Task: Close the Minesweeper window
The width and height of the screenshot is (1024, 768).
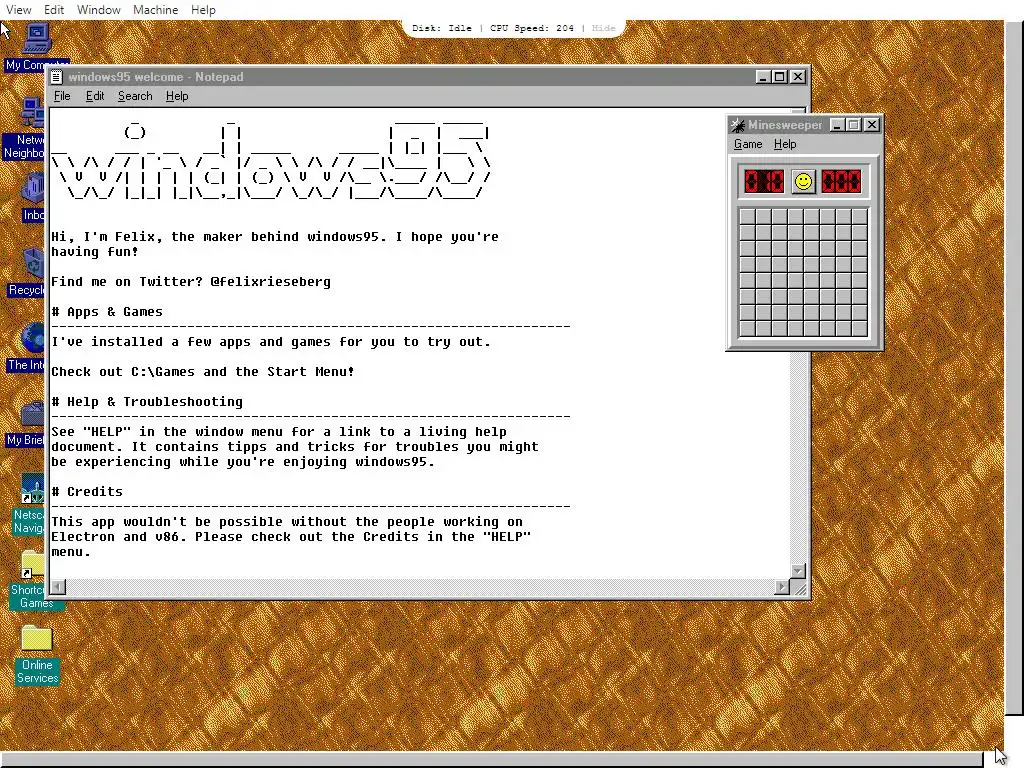Action: coord(872,125)
